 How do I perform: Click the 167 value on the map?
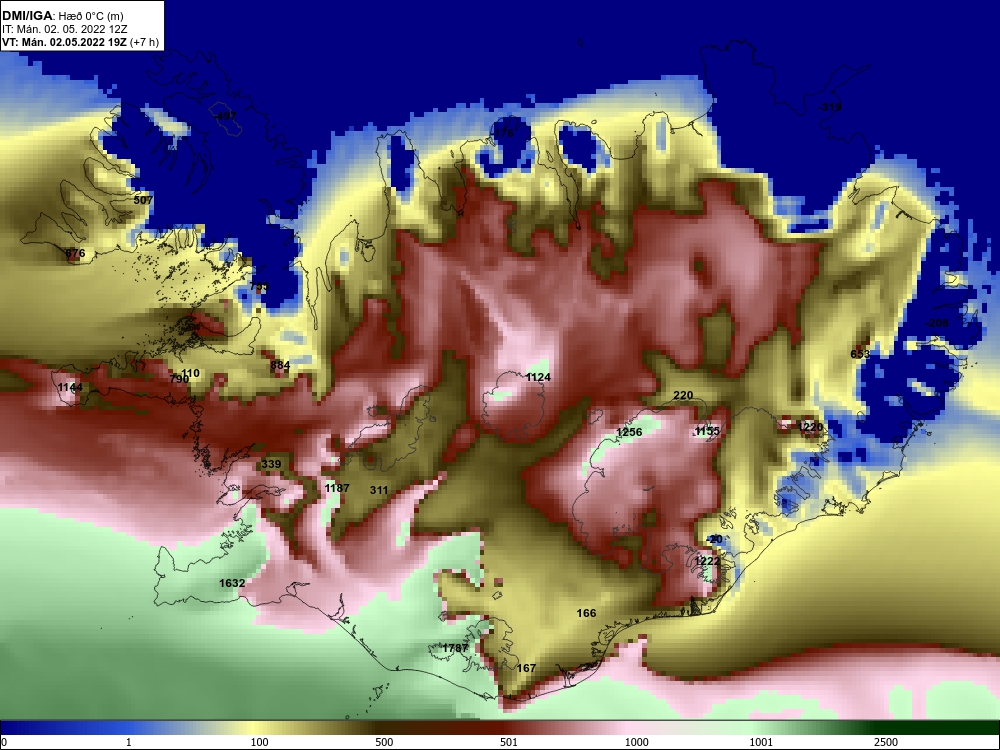coord(526,668)
